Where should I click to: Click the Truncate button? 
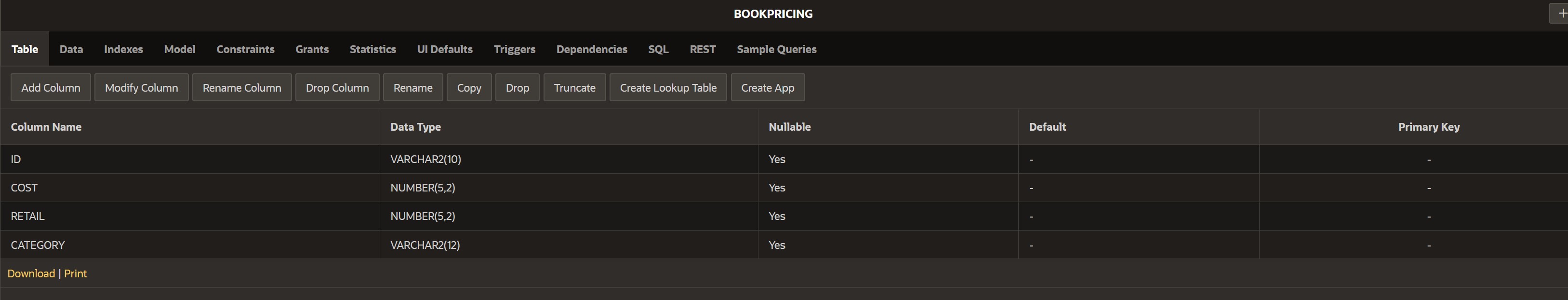(574, 88)
